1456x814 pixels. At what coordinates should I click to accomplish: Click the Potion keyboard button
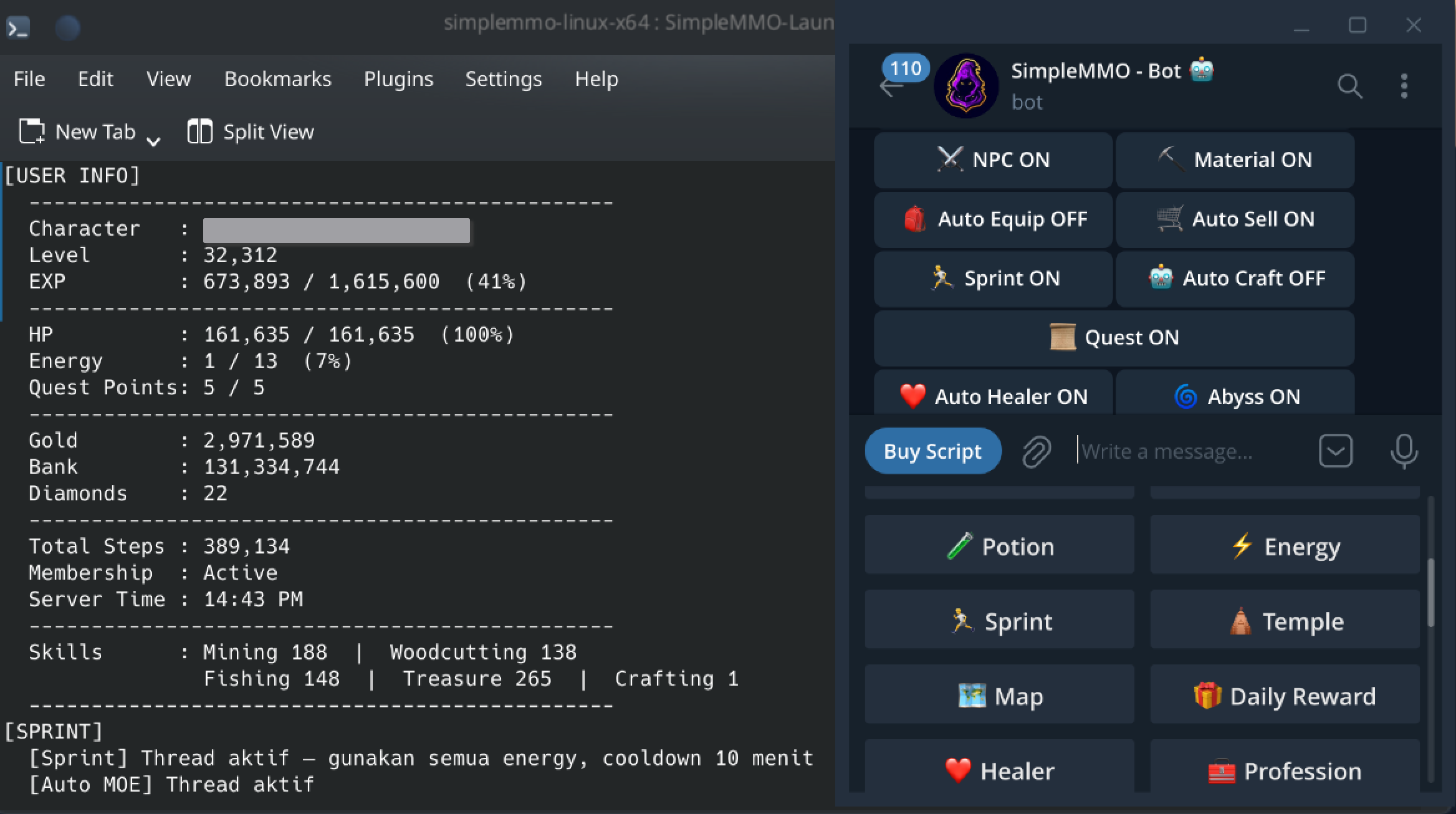[999, 544]
